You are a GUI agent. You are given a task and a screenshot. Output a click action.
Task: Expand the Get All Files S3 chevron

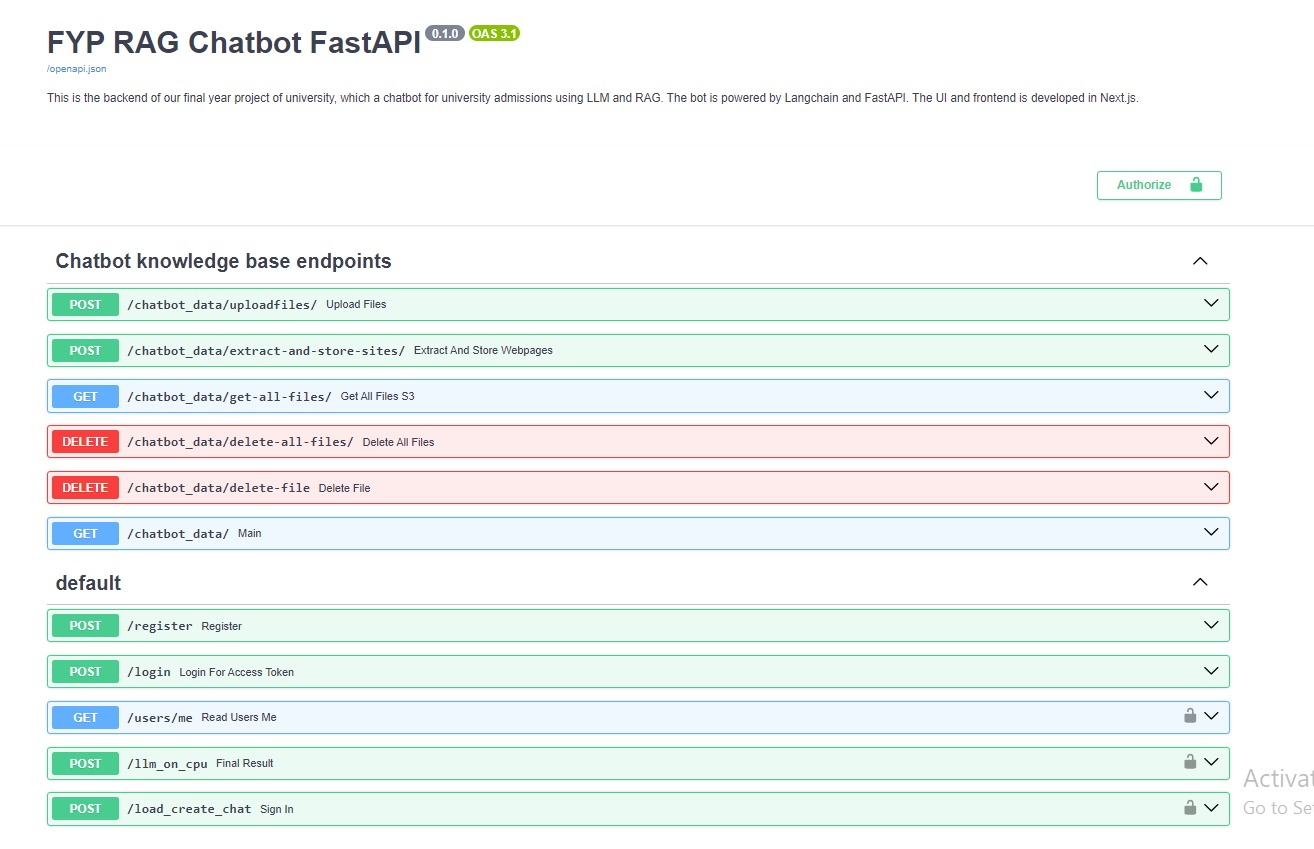[x=1211, y=395]
